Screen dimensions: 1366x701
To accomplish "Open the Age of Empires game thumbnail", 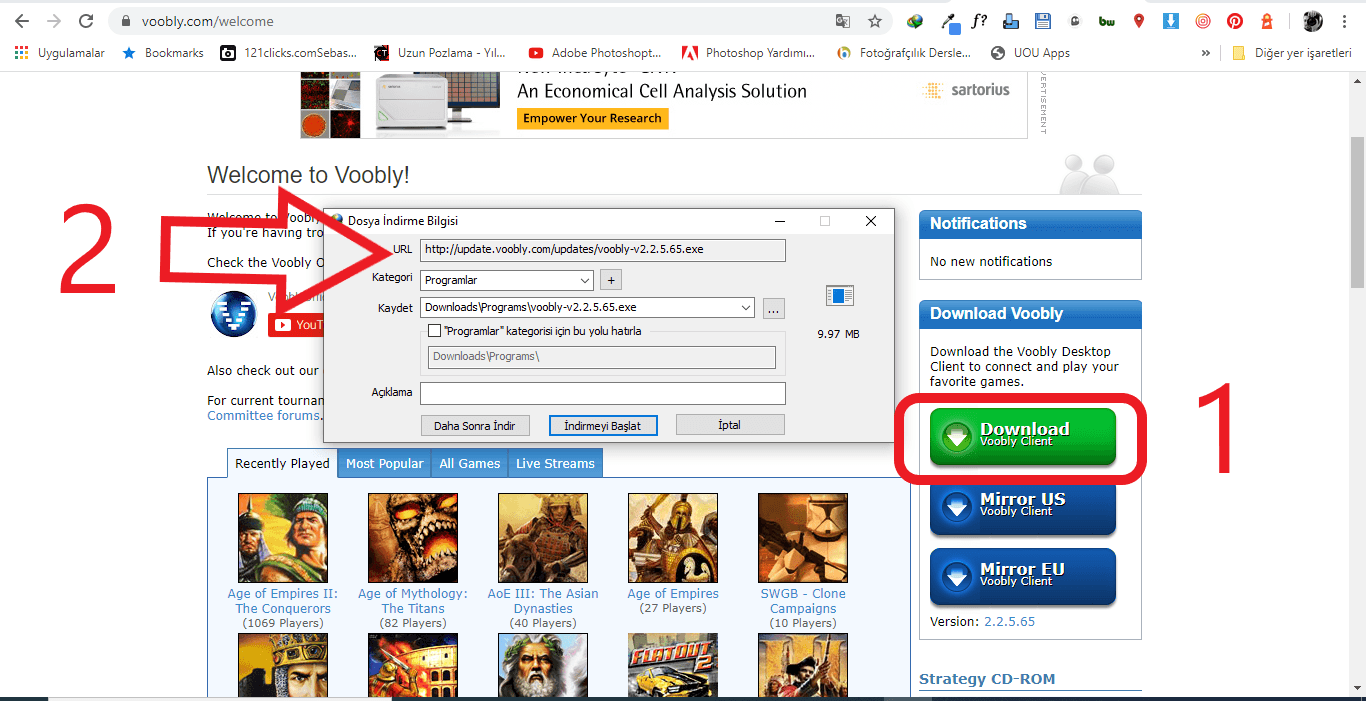I will tap(673, 538).
